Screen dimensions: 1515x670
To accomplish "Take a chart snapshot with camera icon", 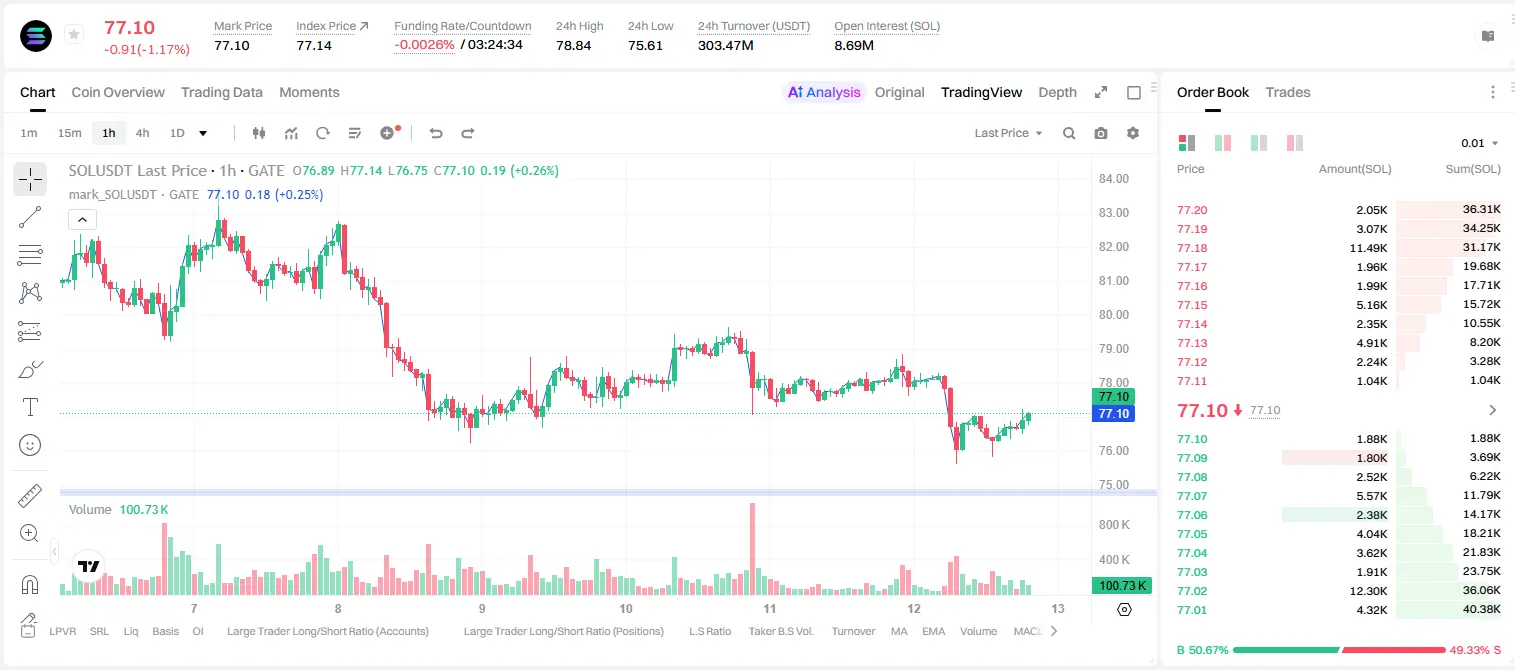I will 1101,133.
